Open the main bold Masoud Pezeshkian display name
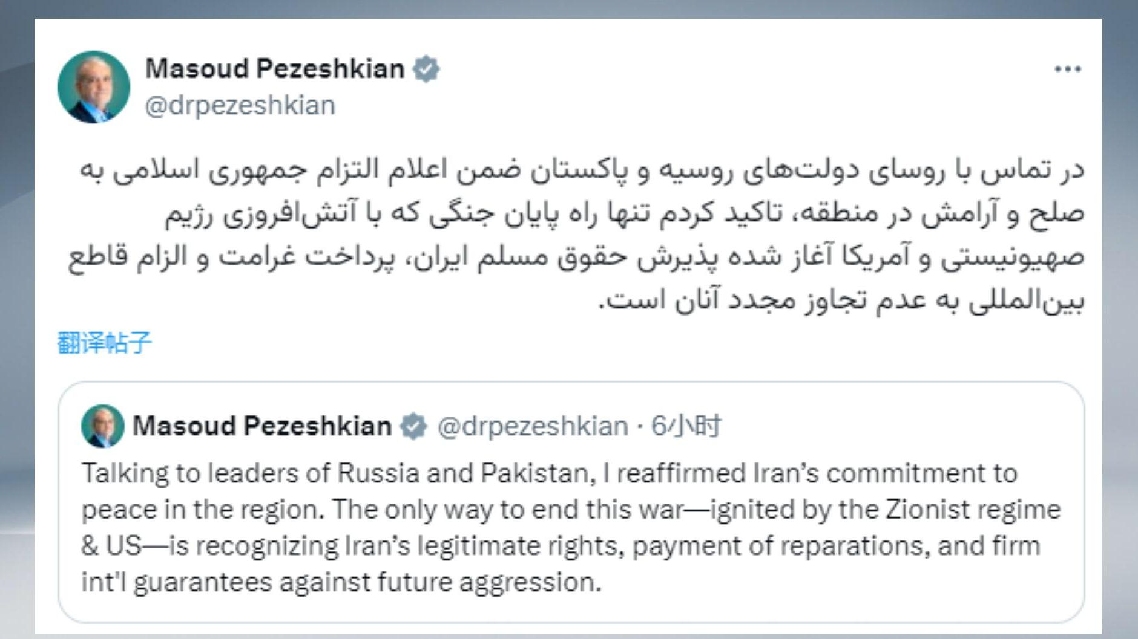The height and width of the screenshot is (639, 1138). (x=275, y=69)
